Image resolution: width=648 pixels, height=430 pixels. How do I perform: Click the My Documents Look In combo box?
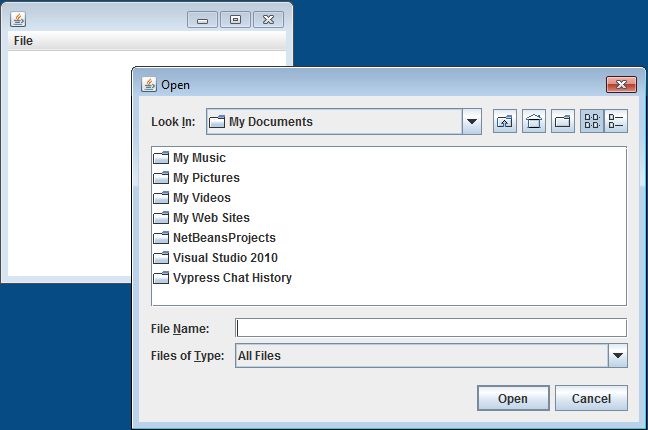tap(334, 122)
